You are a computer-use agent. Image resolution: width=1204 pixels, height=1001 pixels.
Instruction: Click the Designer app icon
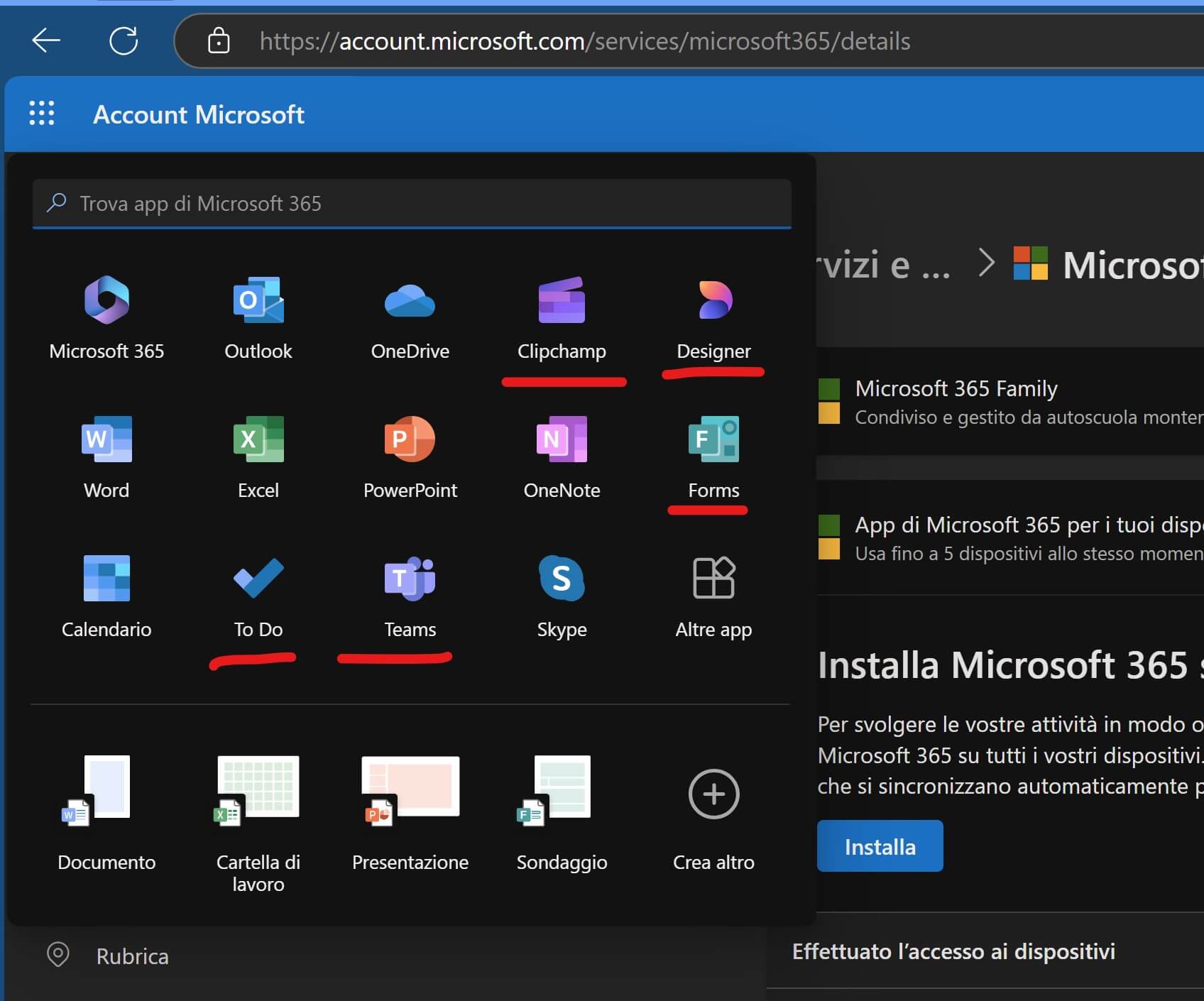[713, 300]
